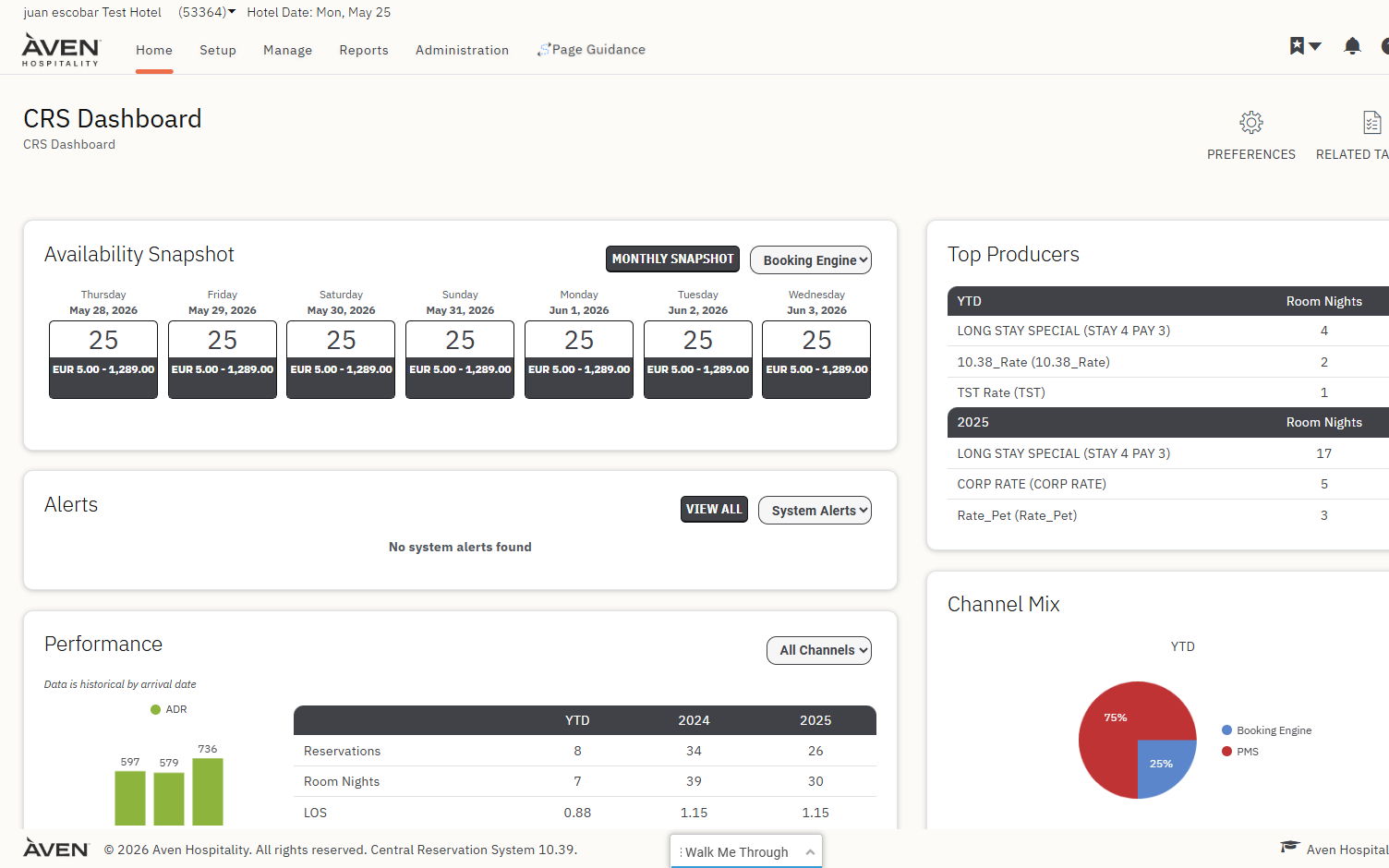Open the hotel selector arrow next to 53364
This screenshot has width=1389, height=868.
point(232,12)
